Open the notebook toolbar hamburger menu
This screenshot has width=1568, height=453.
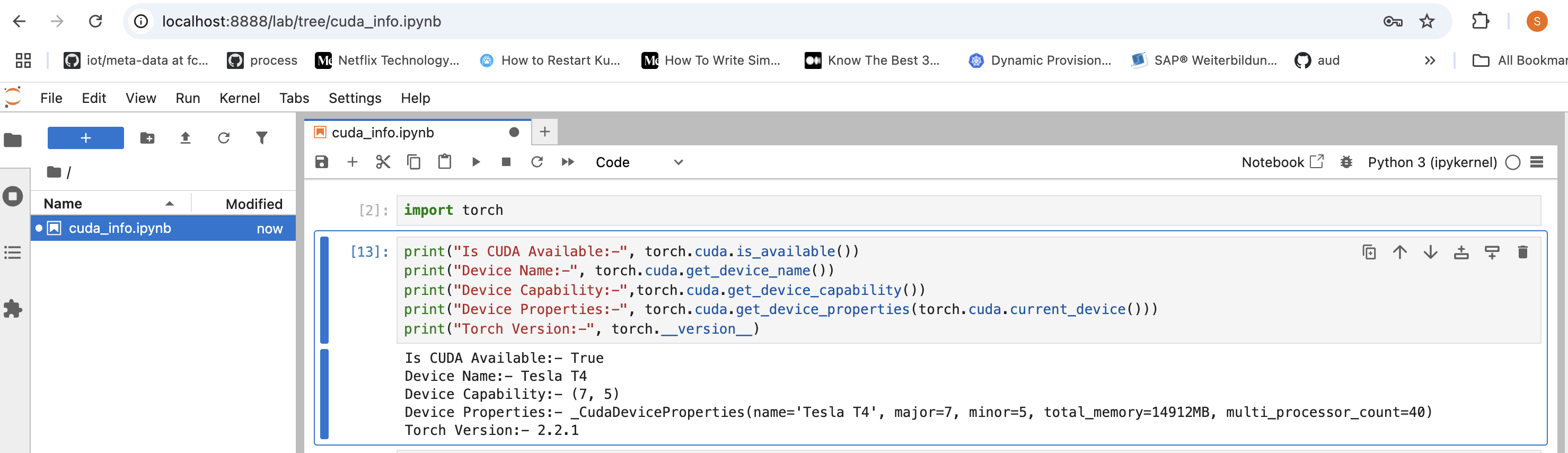click(x=1537, y=162)
